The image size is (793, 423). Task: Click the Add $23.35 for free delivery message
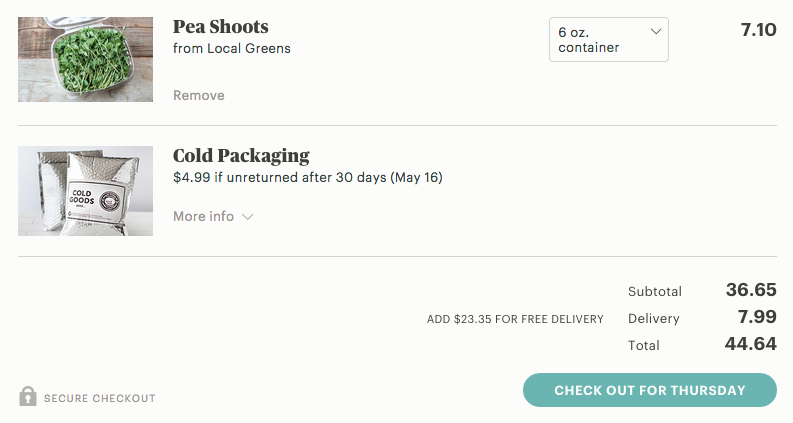515,319
